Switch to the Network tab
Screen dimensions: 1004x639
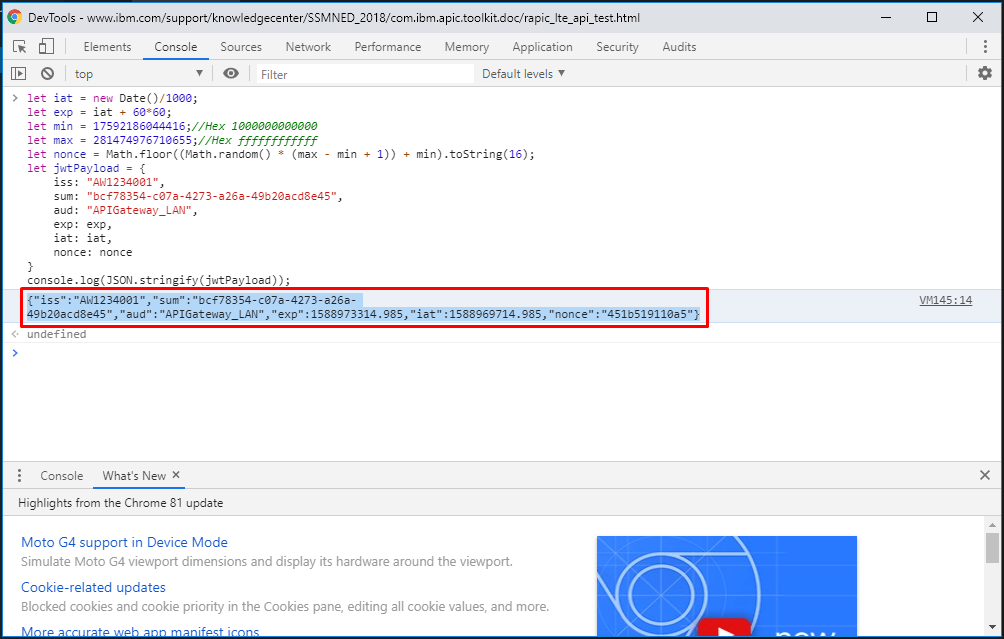pyautogui.click(x=308, y=46)
